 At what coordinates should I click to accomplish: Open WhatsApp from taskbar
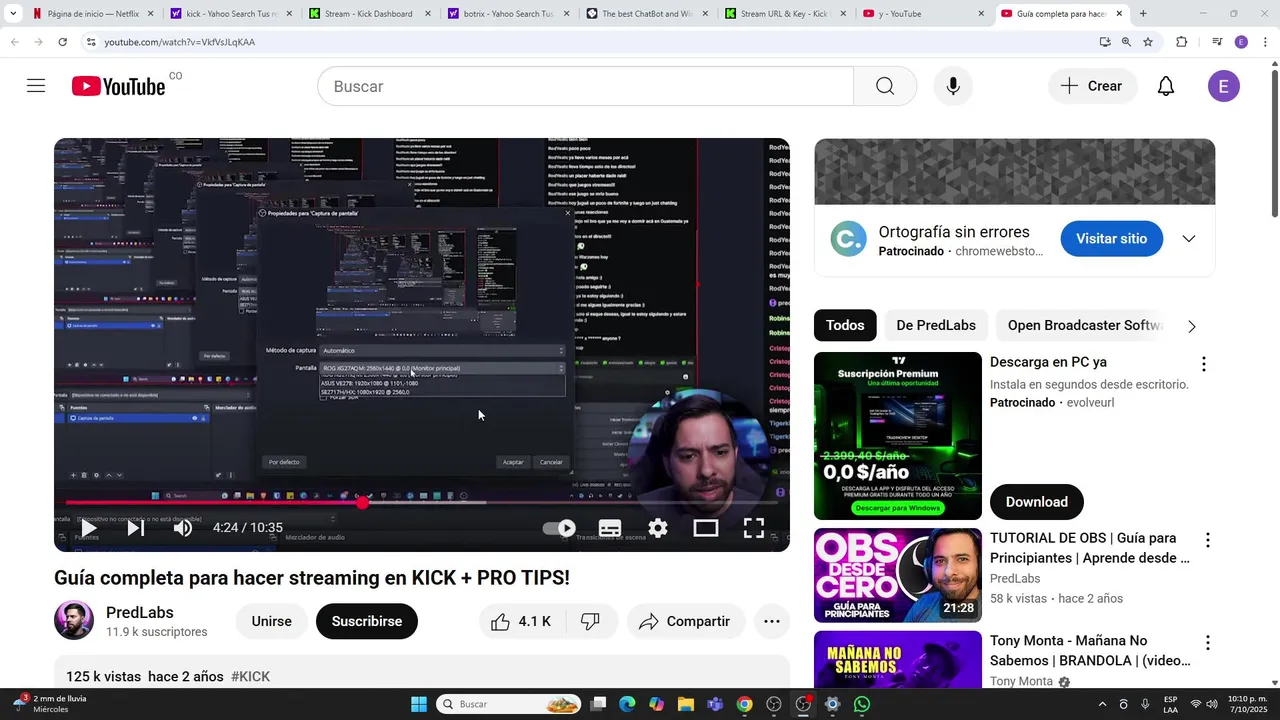(862, 704)
